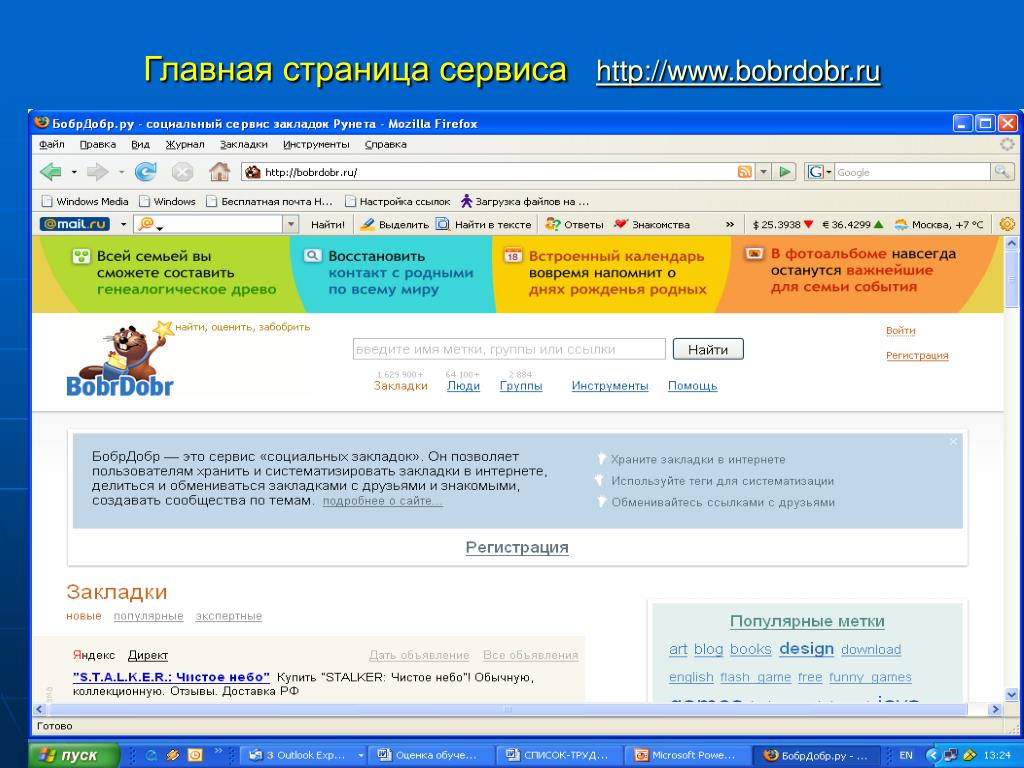Open the Журнал menu
This screenshot has height=768, width=1024.
tap(185, 144)
